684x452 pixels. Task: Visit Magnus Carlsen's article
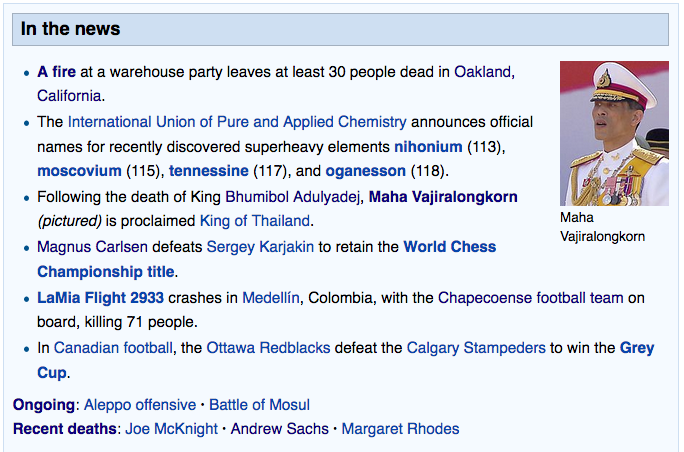click(x=92, y=247)
